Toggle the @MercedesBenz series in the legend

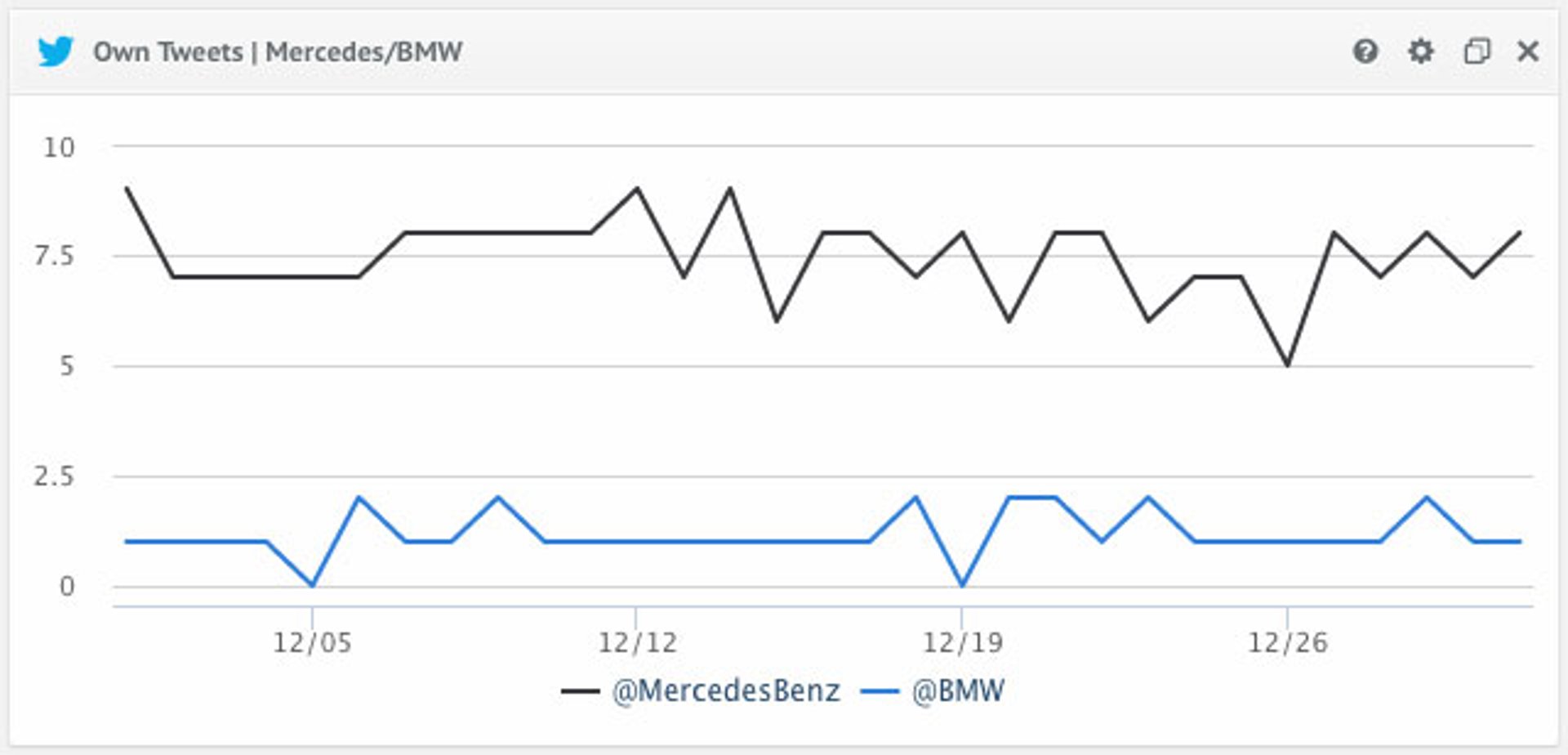pyautogui.click(x=724, y=690)
